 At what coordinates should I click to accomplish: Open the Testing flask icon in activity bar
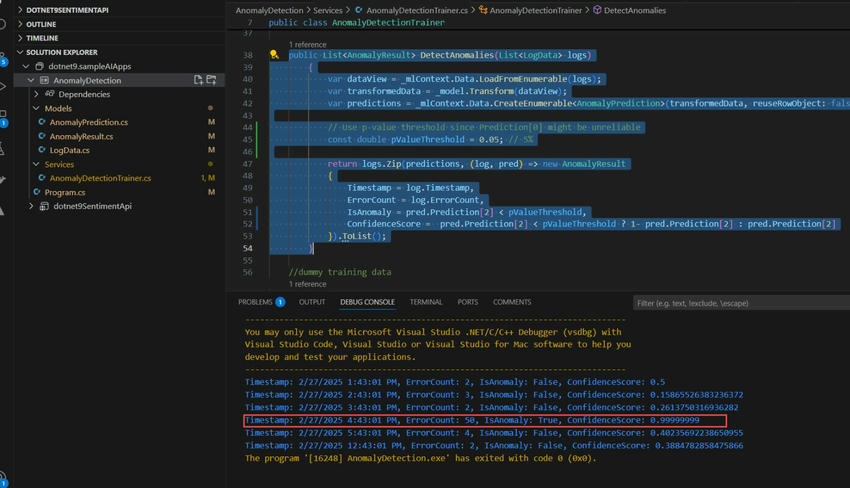[3, 148]
